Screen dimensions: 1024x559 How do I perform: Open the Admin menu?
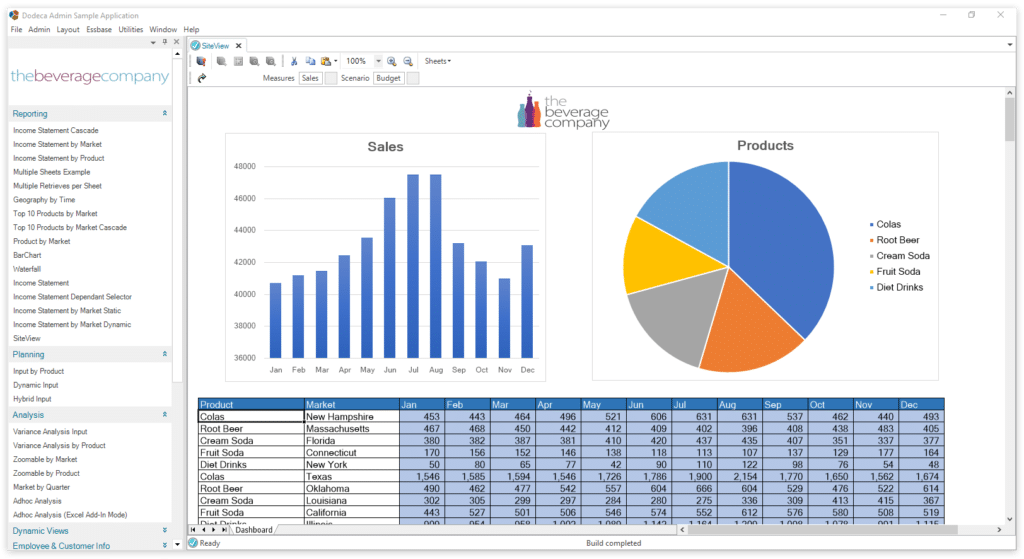click(39, 29)
